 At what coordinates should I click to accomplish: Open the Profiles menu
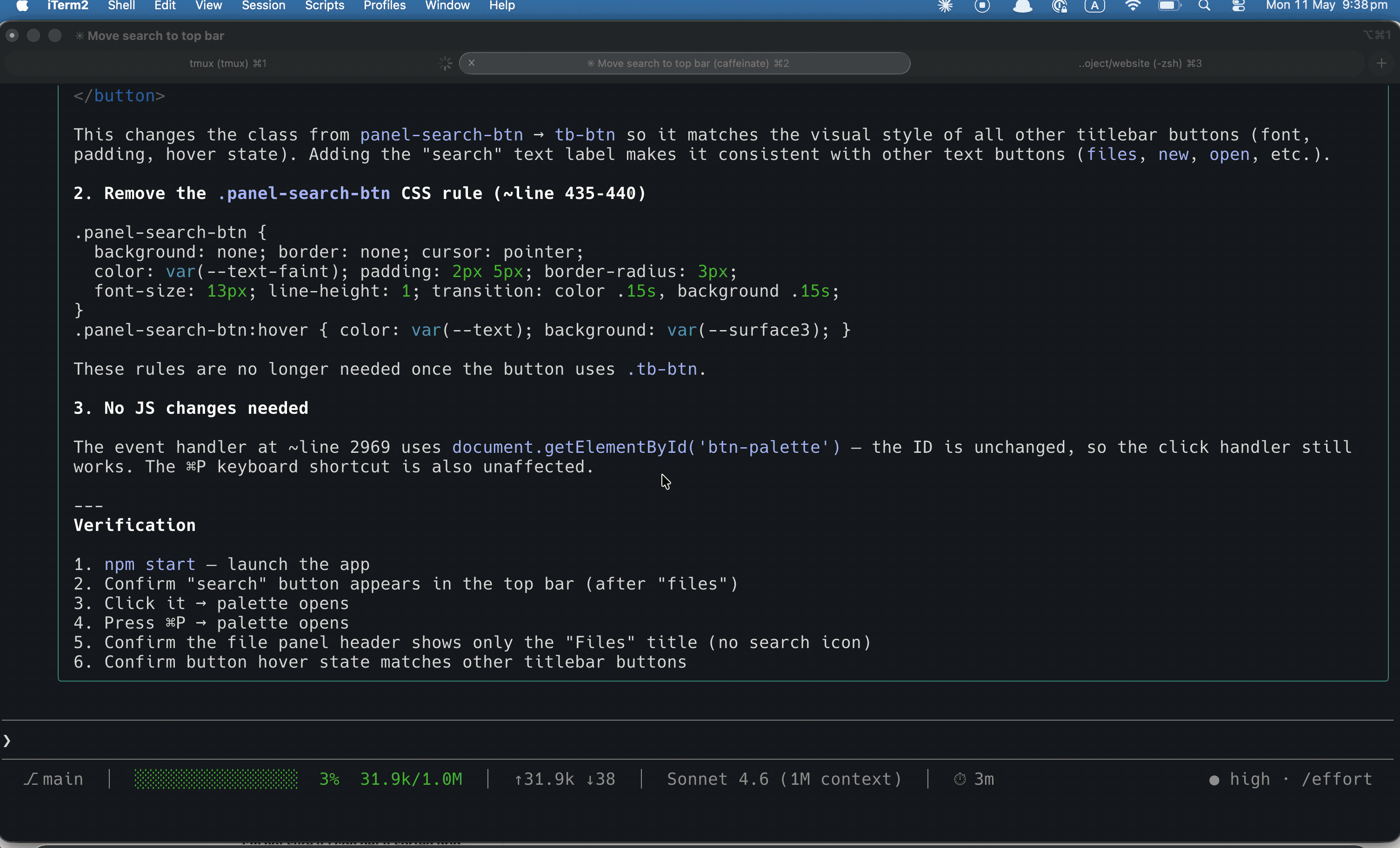[x=385, y=6]
